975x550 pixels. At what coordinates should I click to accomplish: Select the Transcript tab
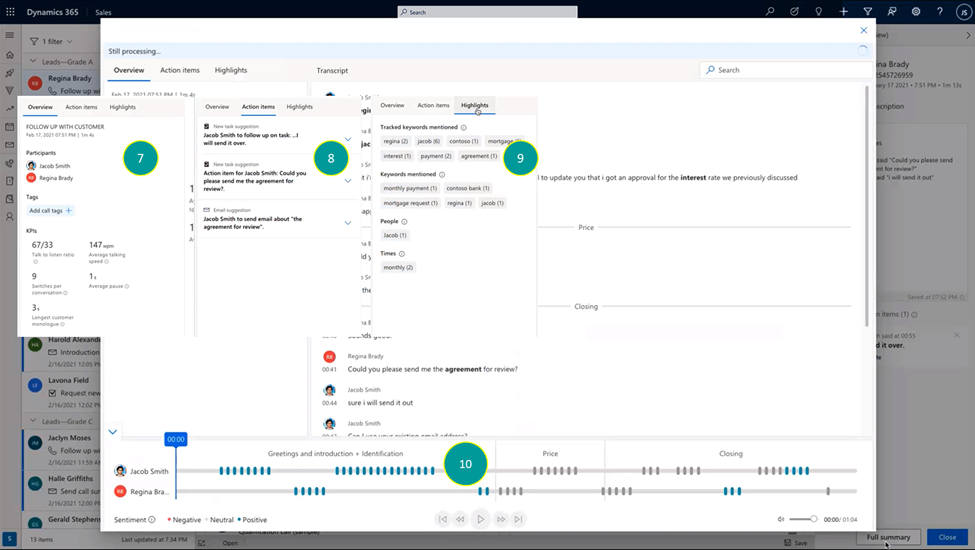point(332,70)
